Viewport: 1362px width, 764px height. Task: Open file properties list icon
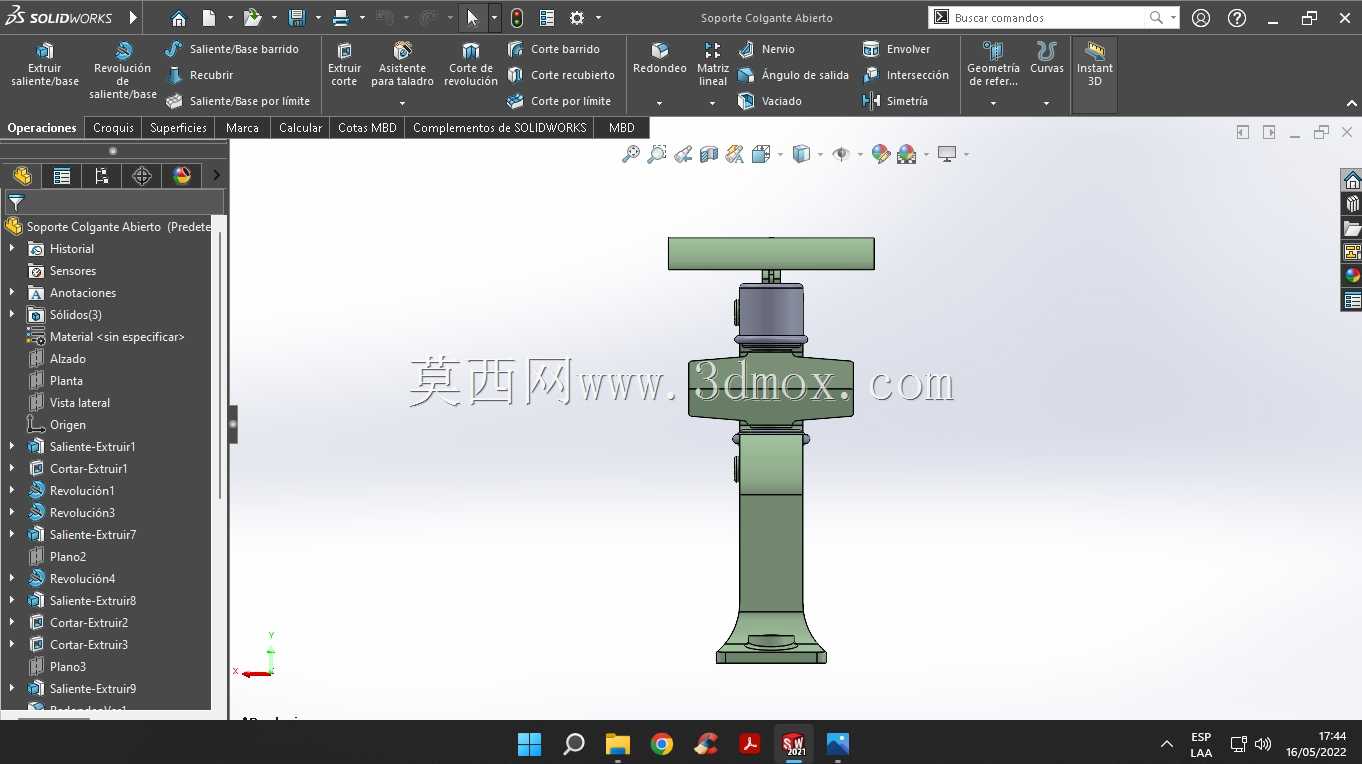(547, 18)
